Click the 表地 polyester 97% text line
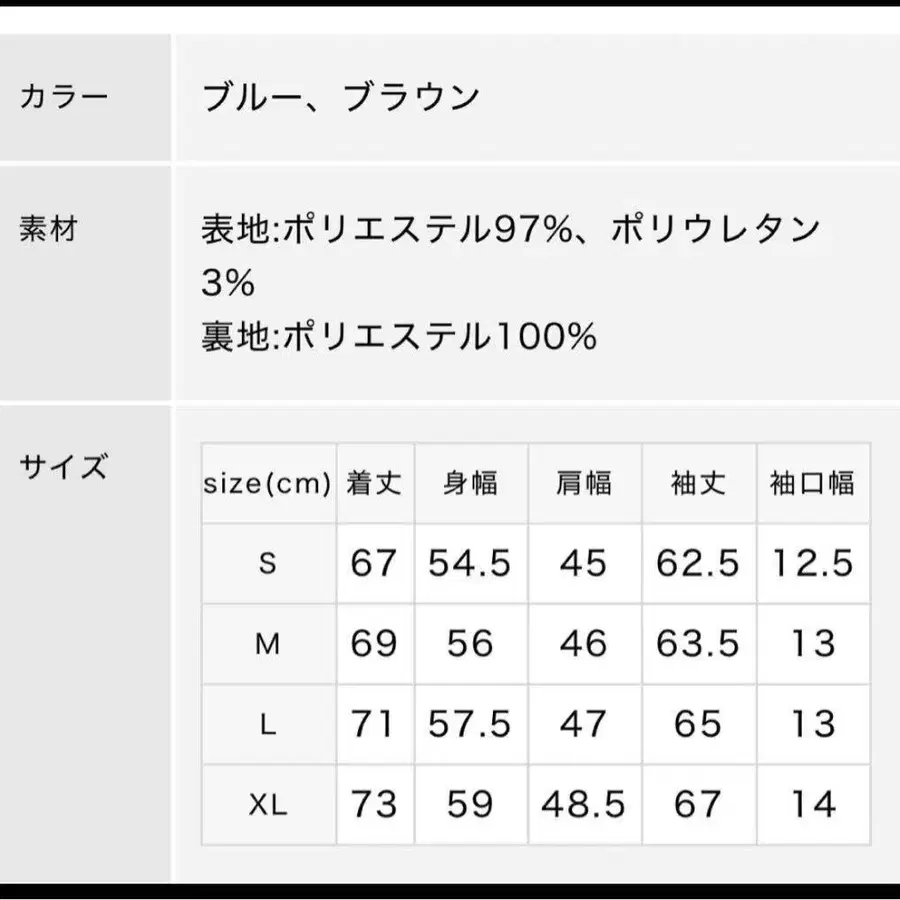 pos(511,231)
